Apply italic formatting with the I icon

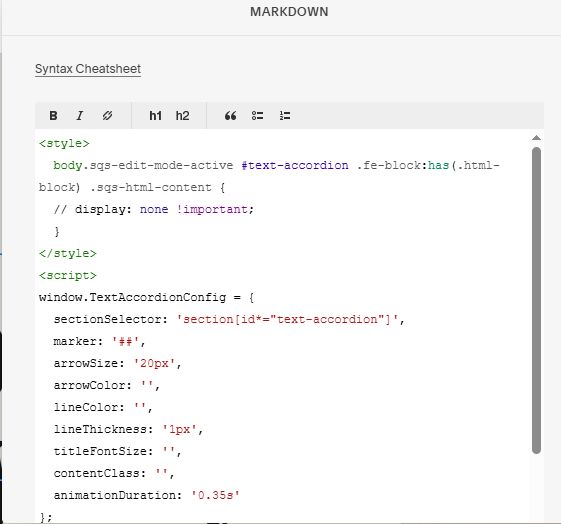[80, 116]
